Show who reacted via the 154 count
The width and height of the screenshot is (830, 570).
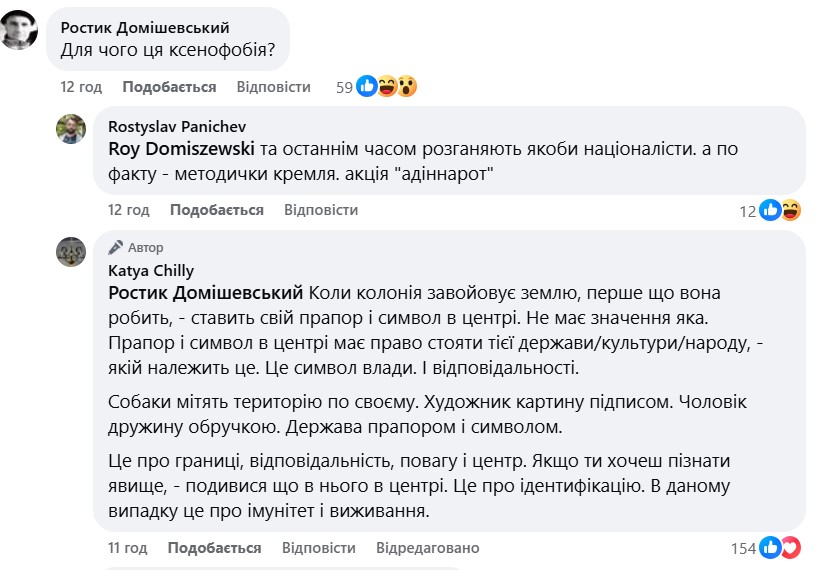pyautogui.click(x=743, y=548)
